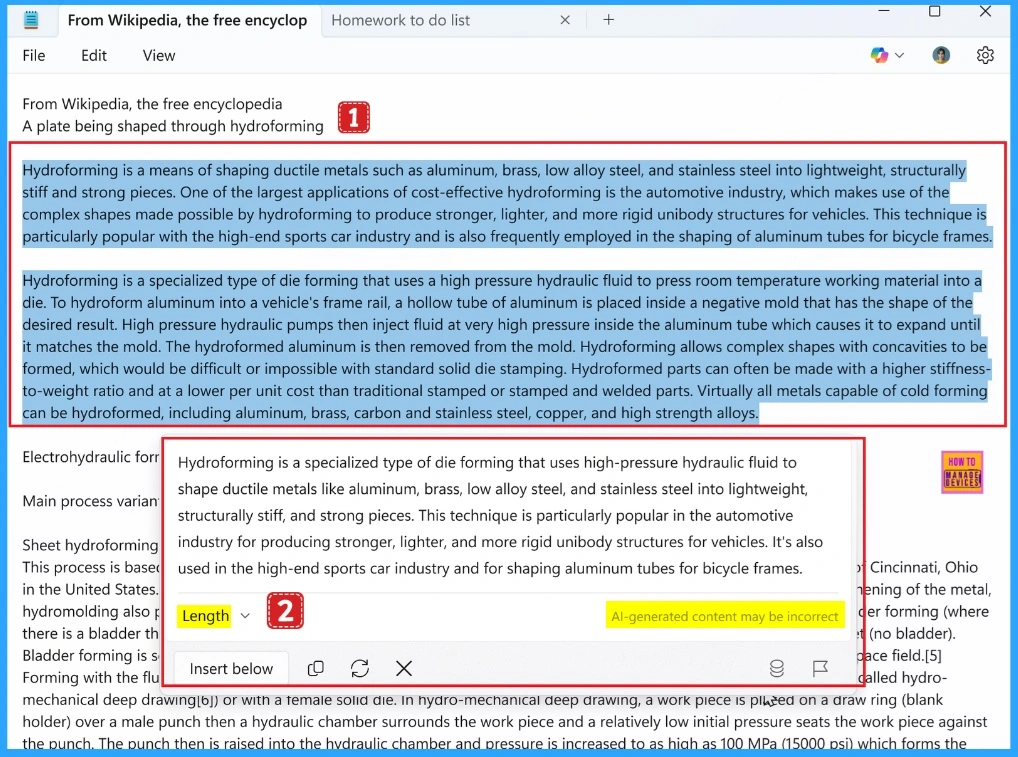
Task: Close the Notepad window
Action: click(985, 11)
